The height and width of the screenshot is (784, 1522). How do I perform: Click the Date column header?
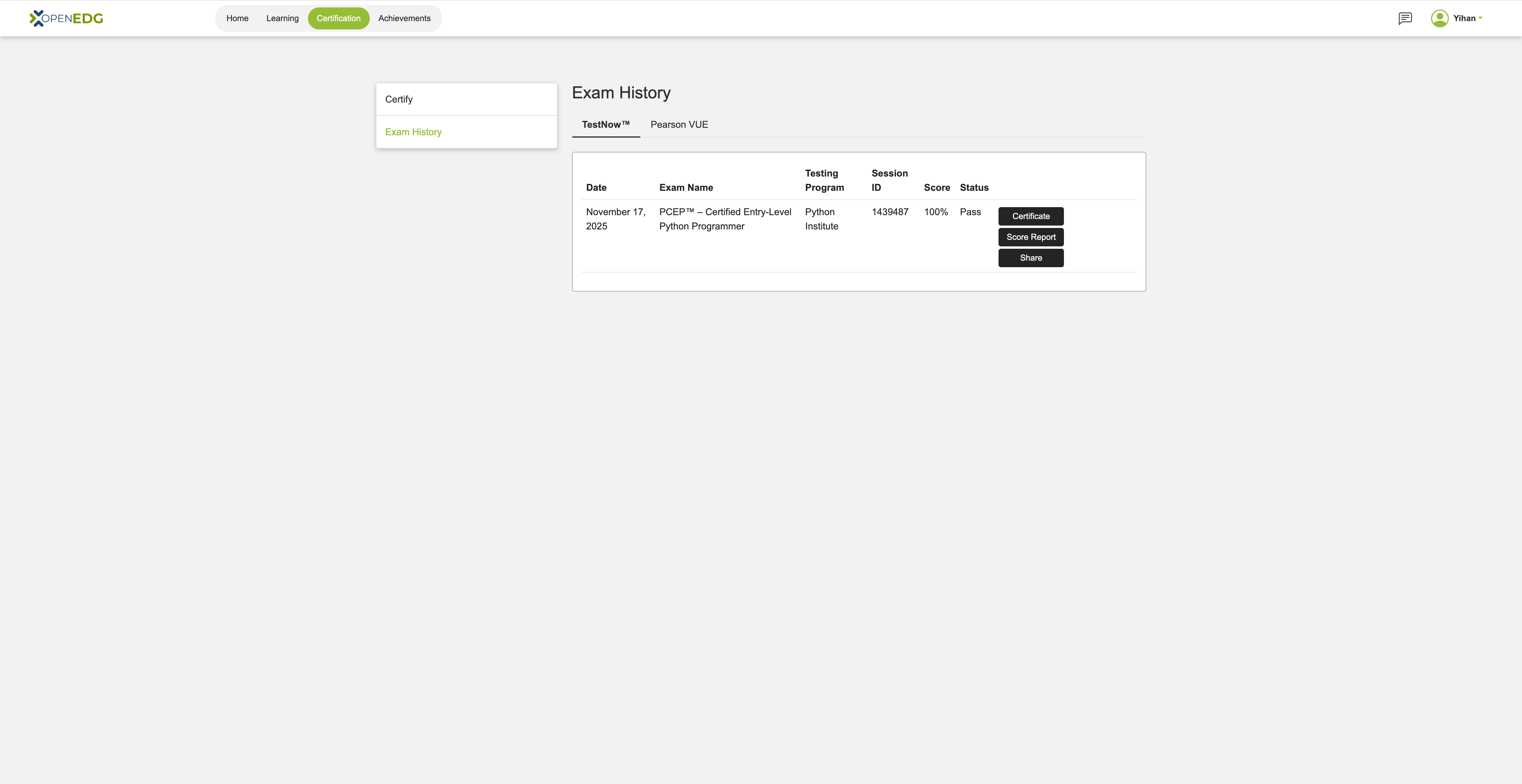596,187
